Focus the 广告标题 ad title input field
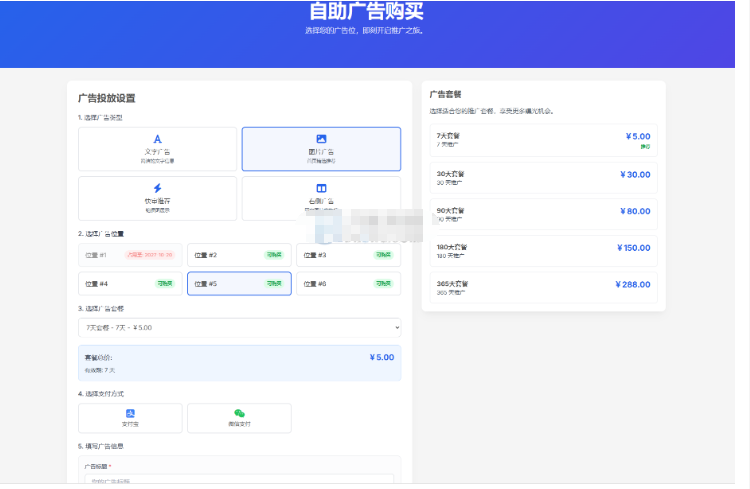Image resolution: width=750 pixels, height=489 pixels. pyautogui.click(x=239, y=479)
